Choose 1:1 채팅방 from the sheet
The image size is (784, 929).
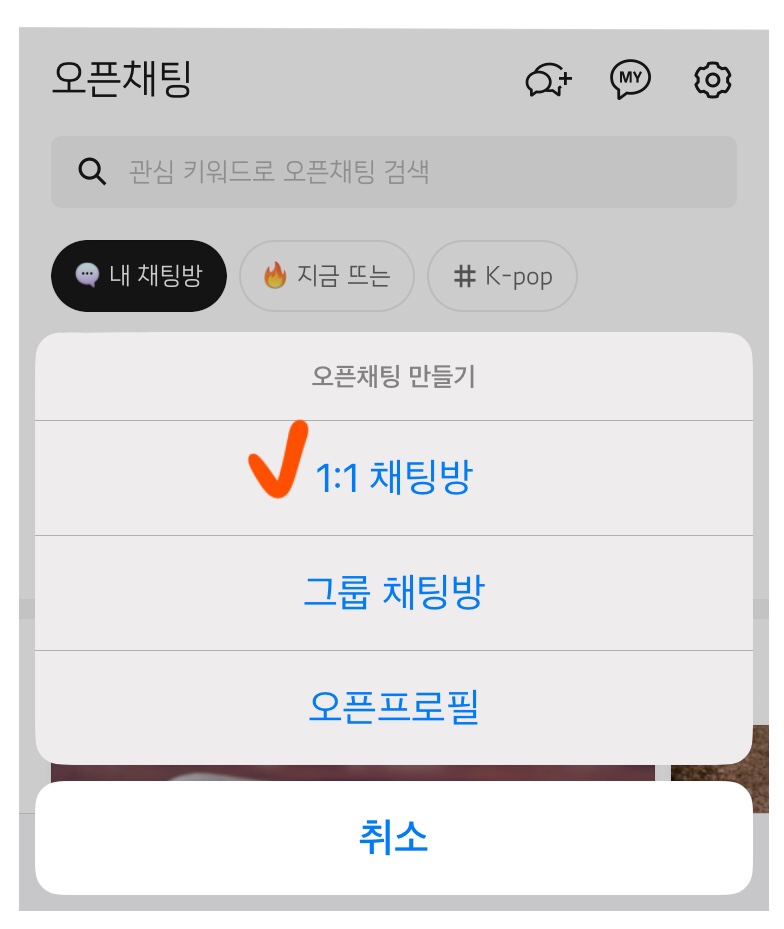pyautogui.click(x=393, y=479)
